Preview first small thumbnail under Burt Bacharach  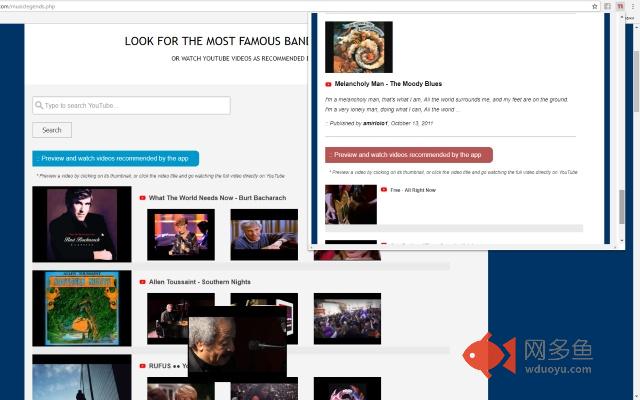click(x=181, y=235)
